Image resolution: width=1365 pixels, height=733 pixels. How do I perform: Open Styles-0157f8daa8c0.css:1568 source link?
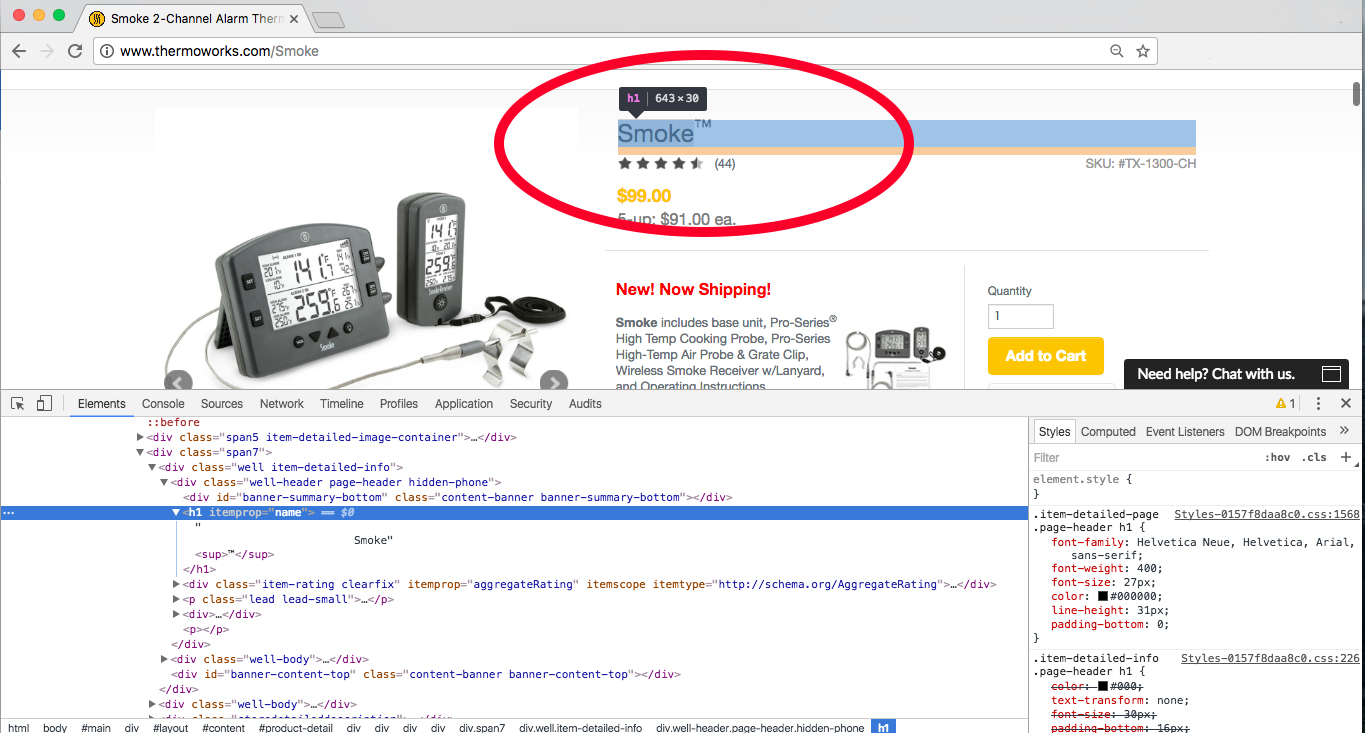(1267, 514)
